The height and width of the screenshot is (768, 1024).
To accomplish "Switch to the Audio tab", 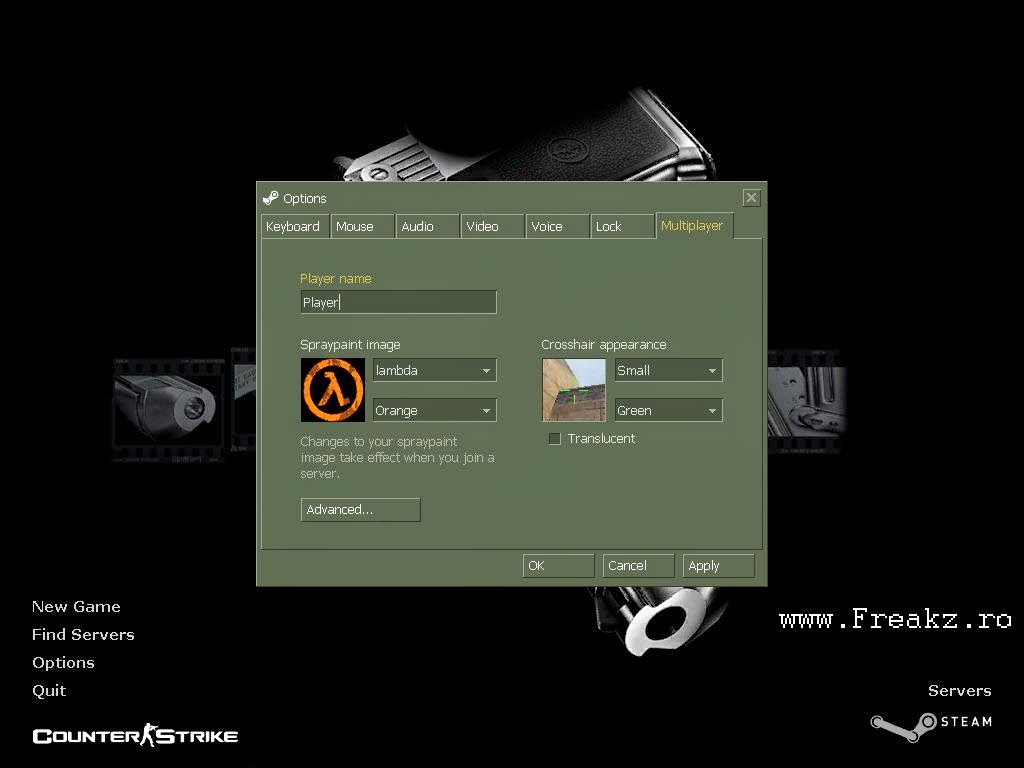I will pyautogui.click(x=427, y=227).
